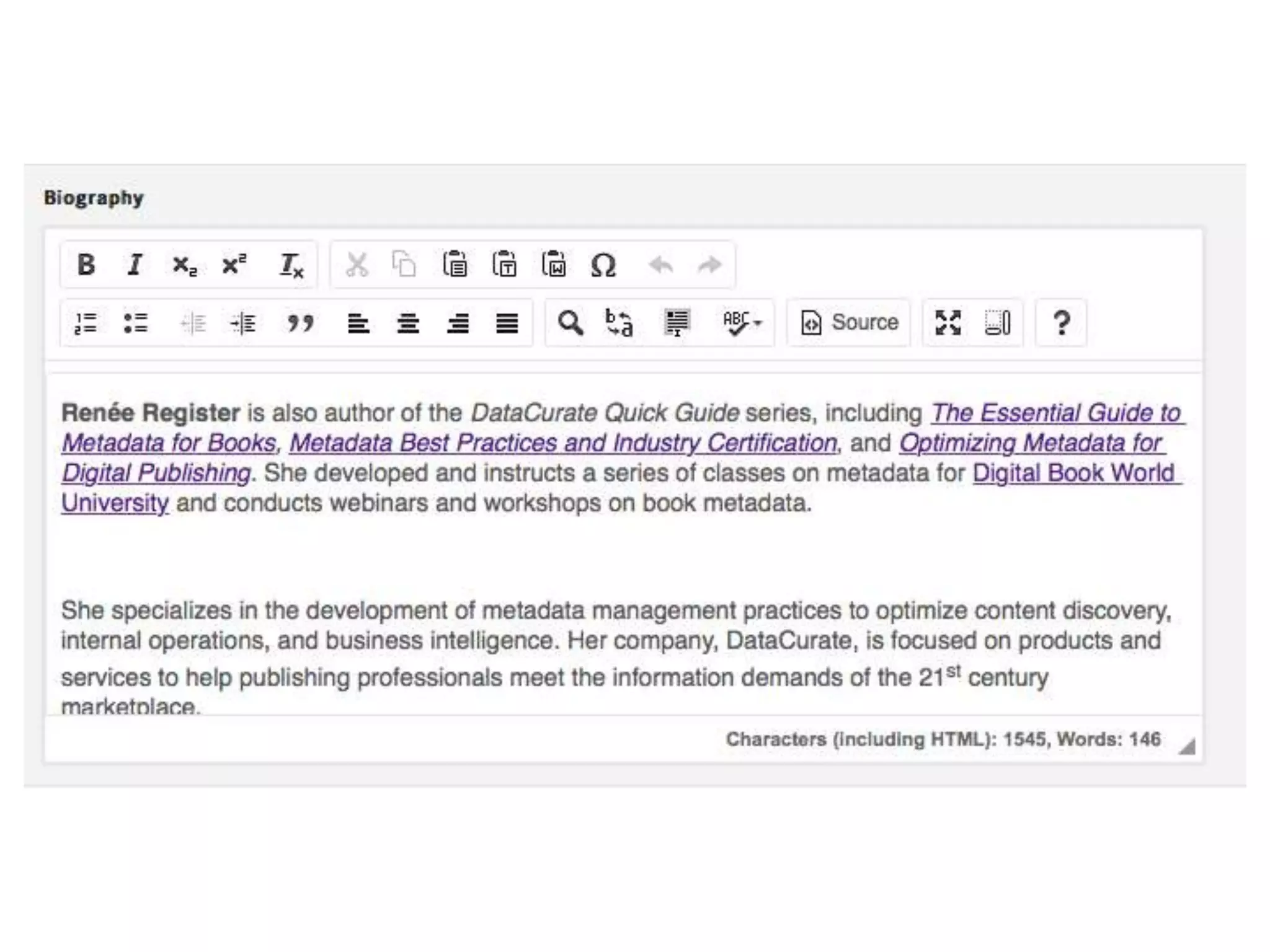1270x952 pixels.
Task: Open the spell check ABC dropdown
Action: (x=742, y=323)
